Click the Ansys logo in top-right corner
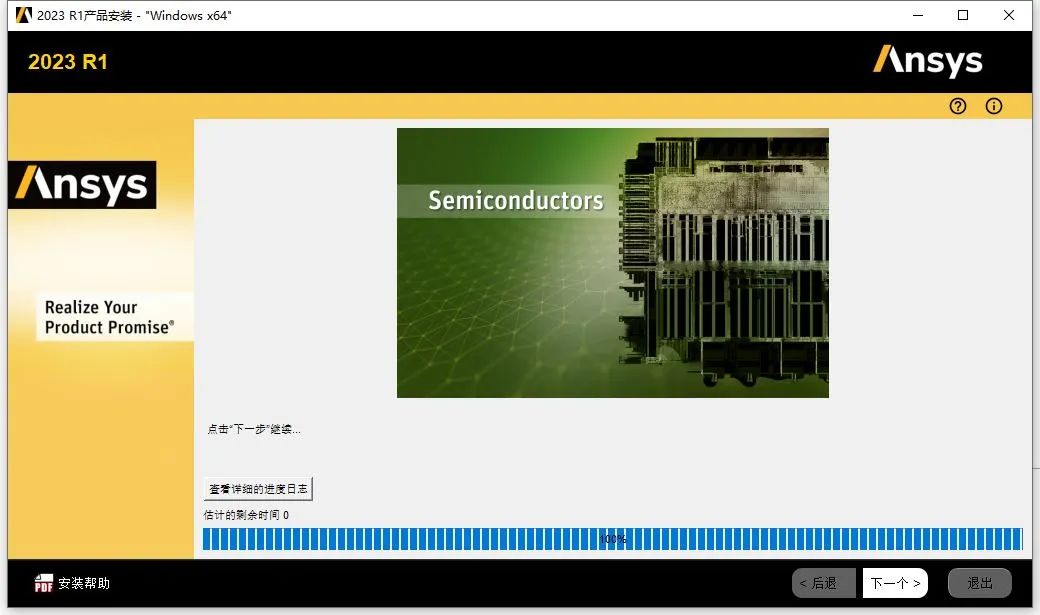The height and width of the screenshot is (615, 1040). tap(928, 61)
